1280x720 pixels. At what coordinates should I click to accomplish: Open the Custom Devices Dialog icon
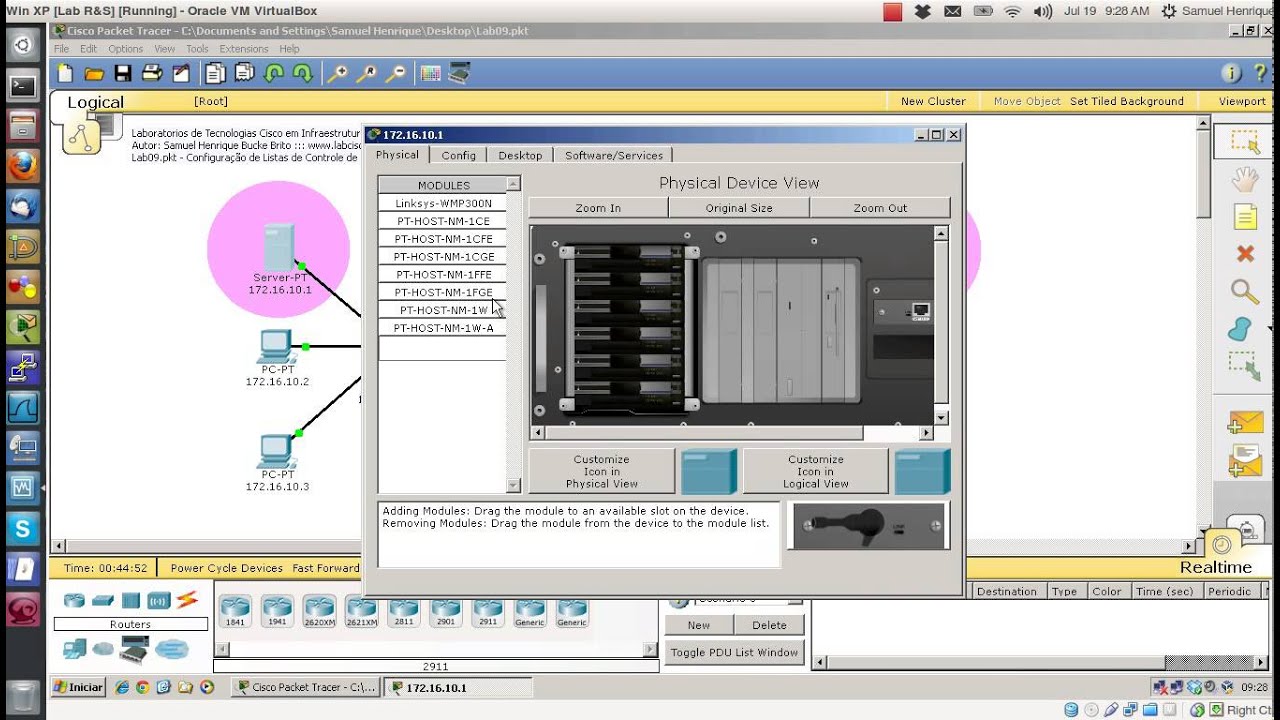459,73
